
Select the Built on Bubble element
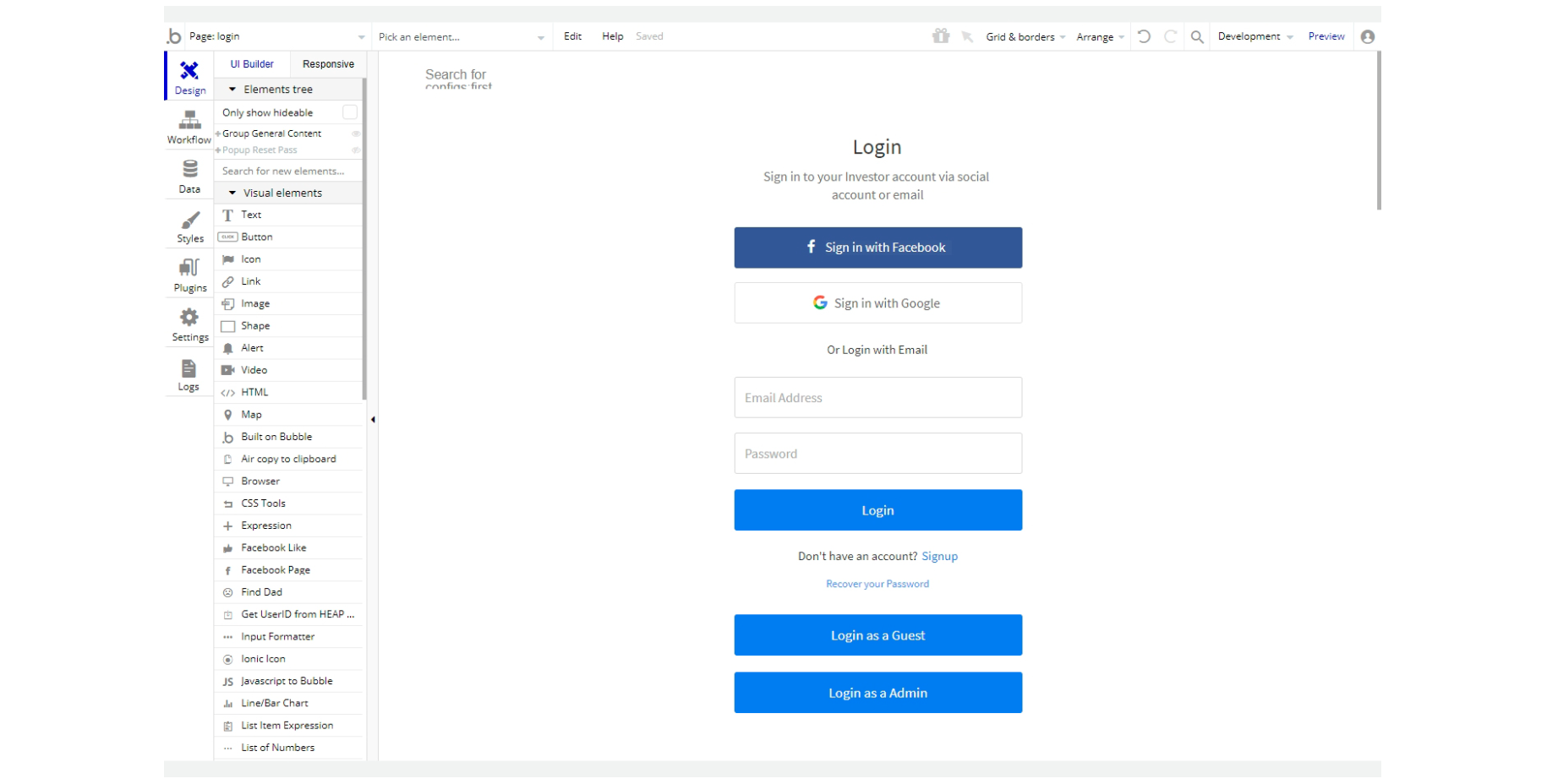click(x=289, y=437)
